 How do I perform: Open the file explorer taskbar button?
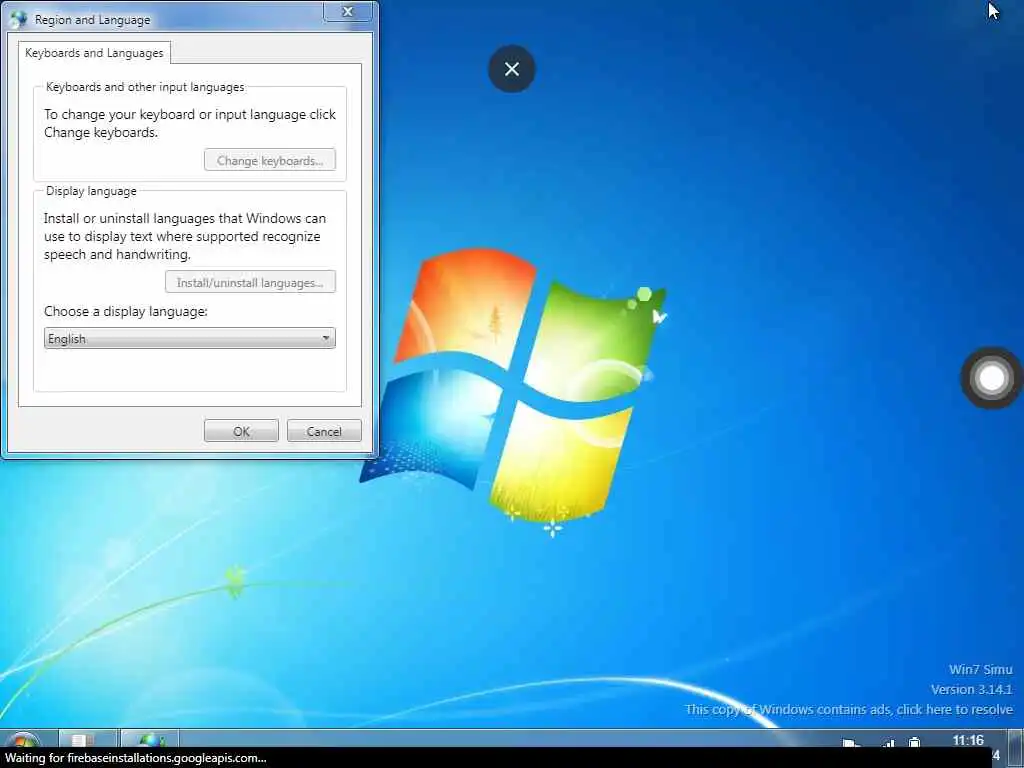88,739
